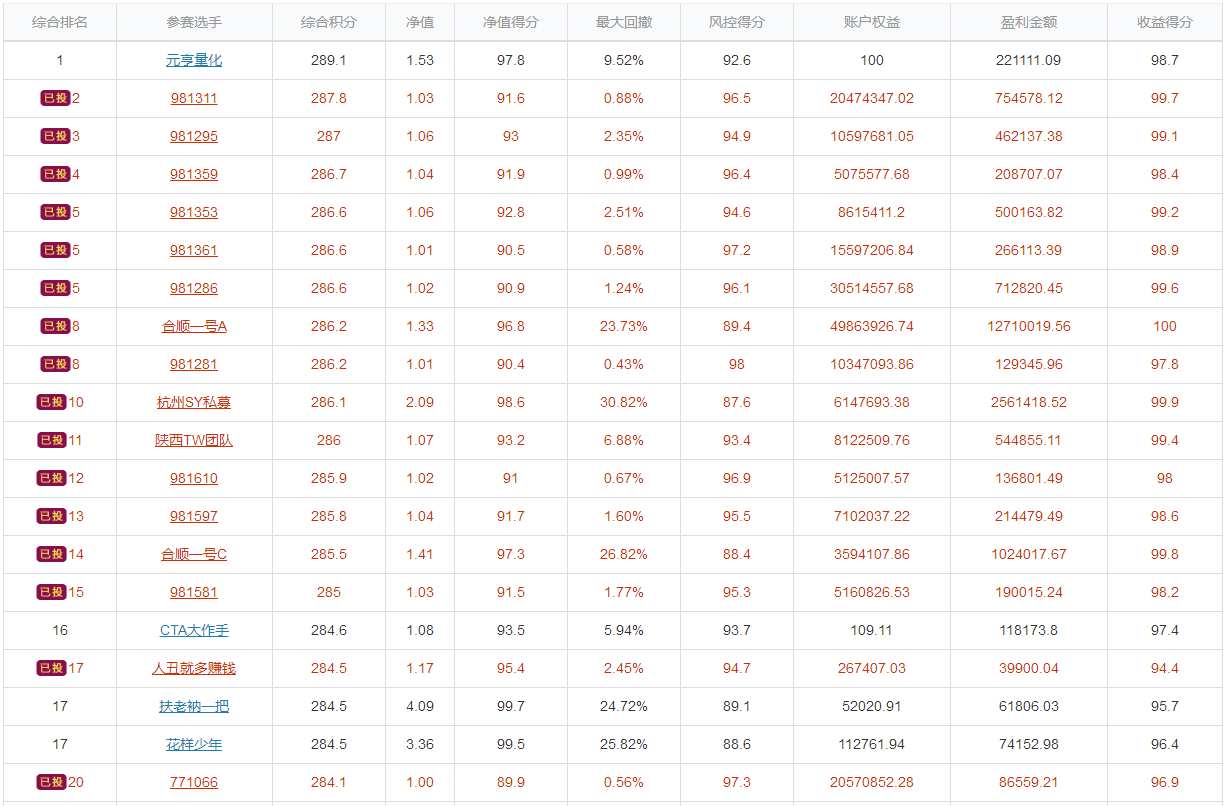
Task: Click the 净值得分 column header
Action: click(511, 22)
